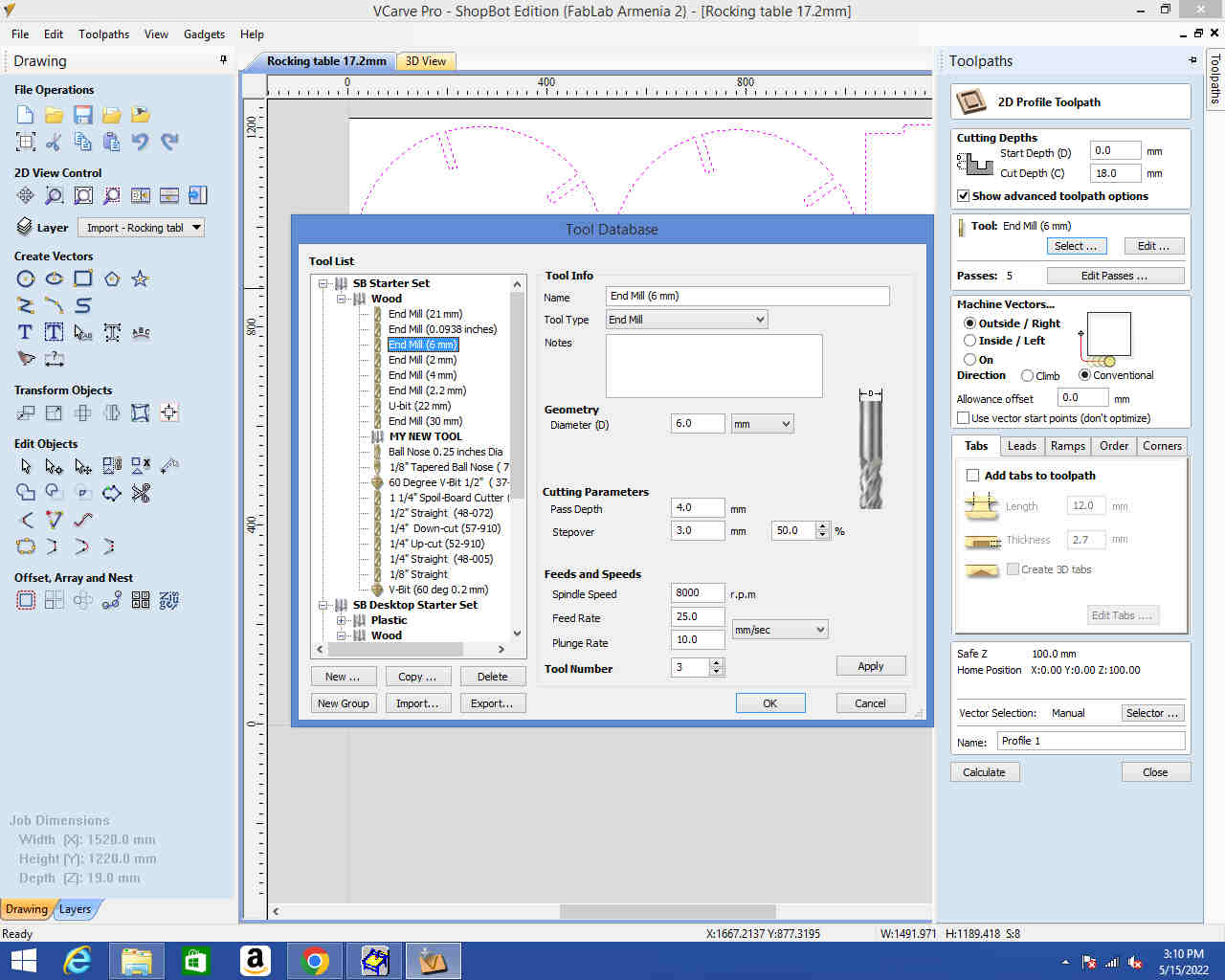The height and width of the screenshot is (980, 1225).
Task: Click the Chrome icon in the taskbar
Action: [x=315, y=960]
